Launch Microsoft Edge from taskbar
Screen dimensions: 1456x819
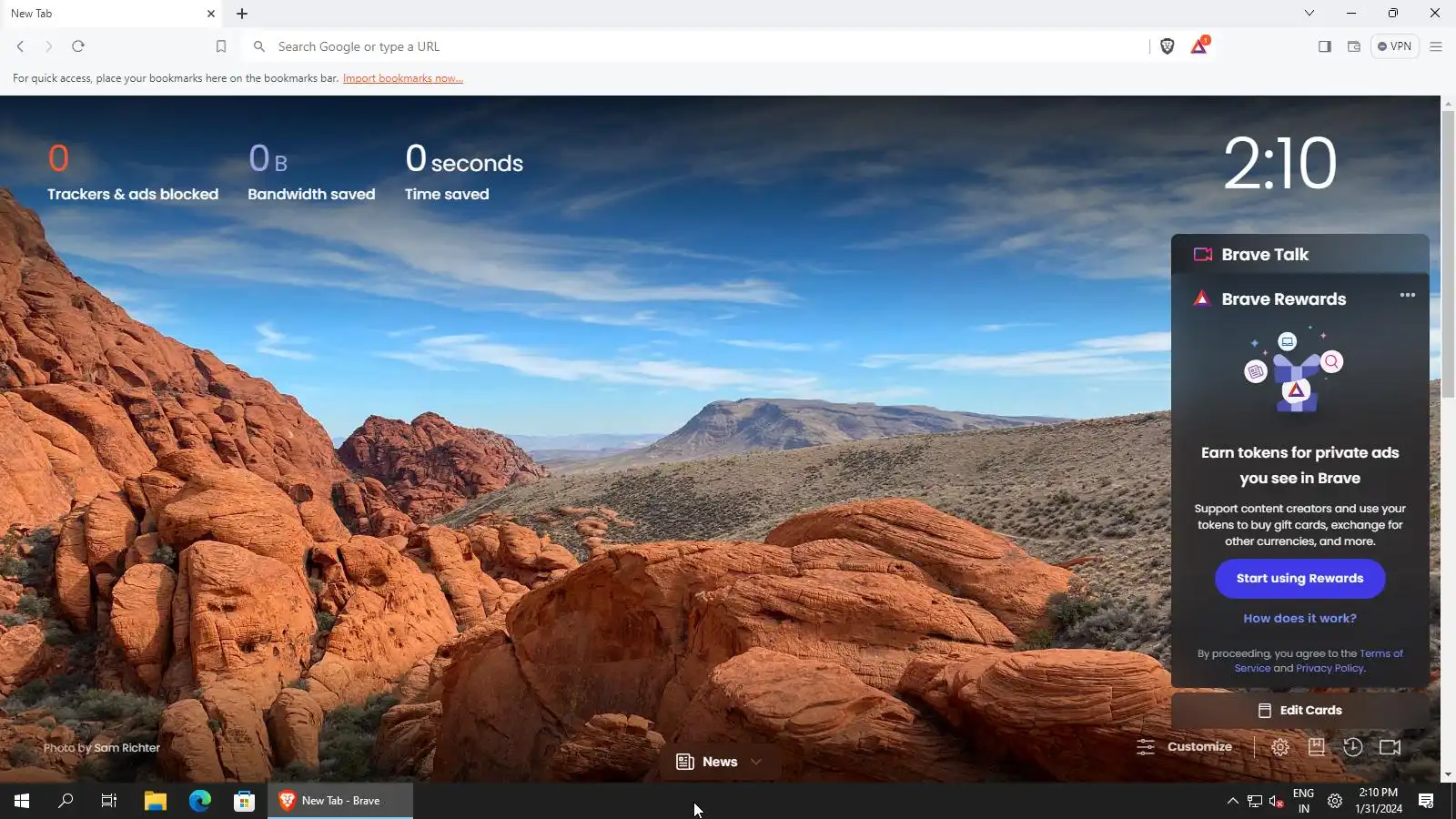pos(200,801)
